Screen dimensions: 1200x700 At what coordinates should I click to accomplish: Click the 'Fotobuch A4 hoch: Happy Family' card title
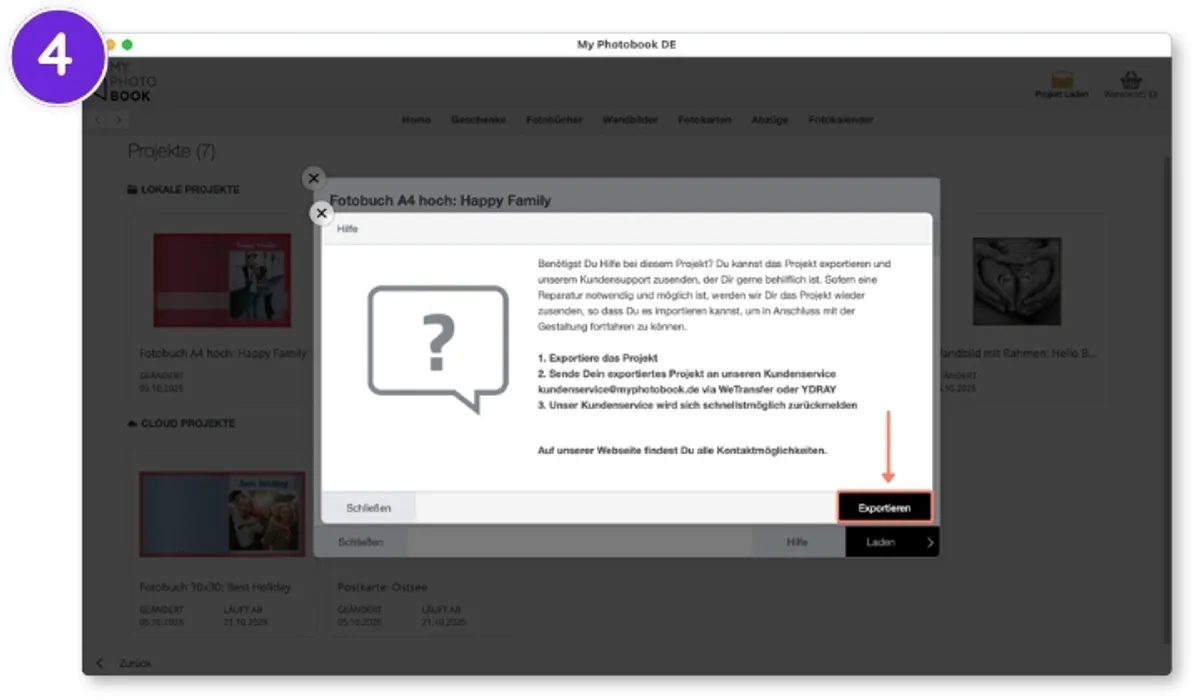pos(223,353)
